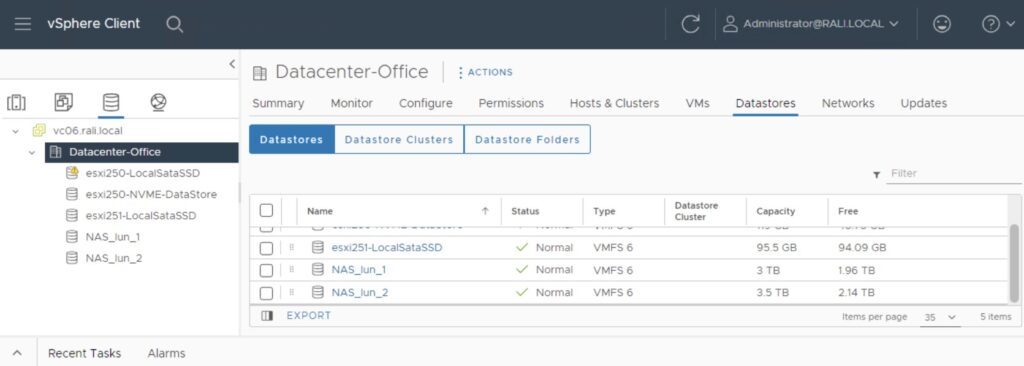Viewport: 1024px width, 366px height.
Task: Open the esxi251-LocalSataSSD datastore link
Action: point(386,248)
